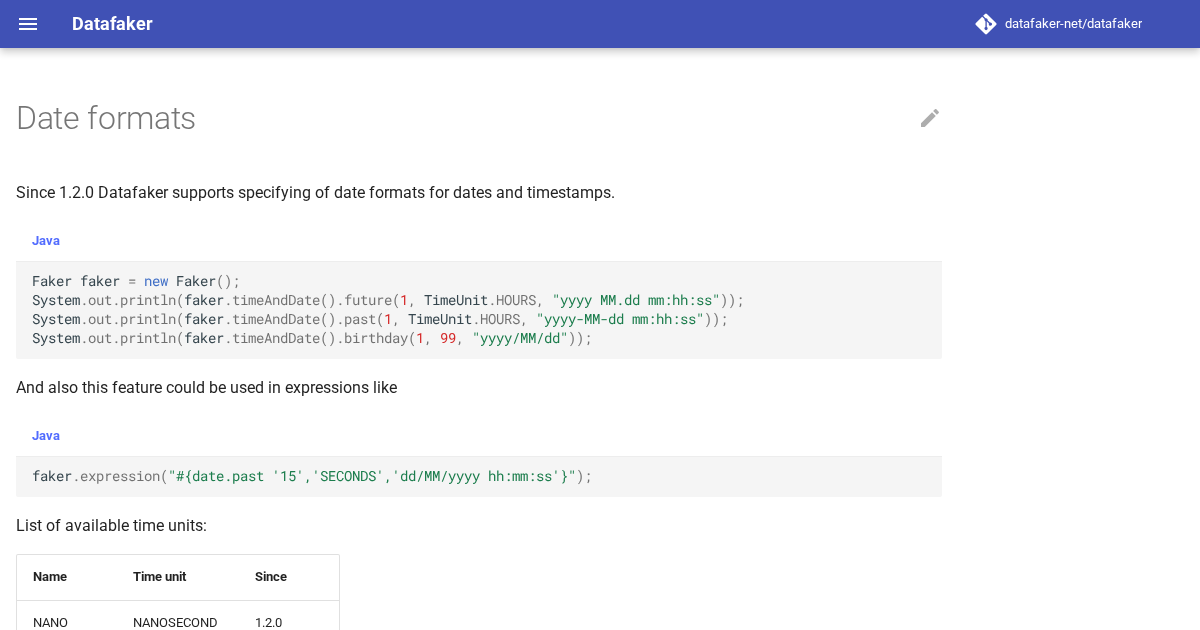Viewport: 1200px width, 630px height.
Task: Select the NANO cell in the table
Action: [51, 622]
